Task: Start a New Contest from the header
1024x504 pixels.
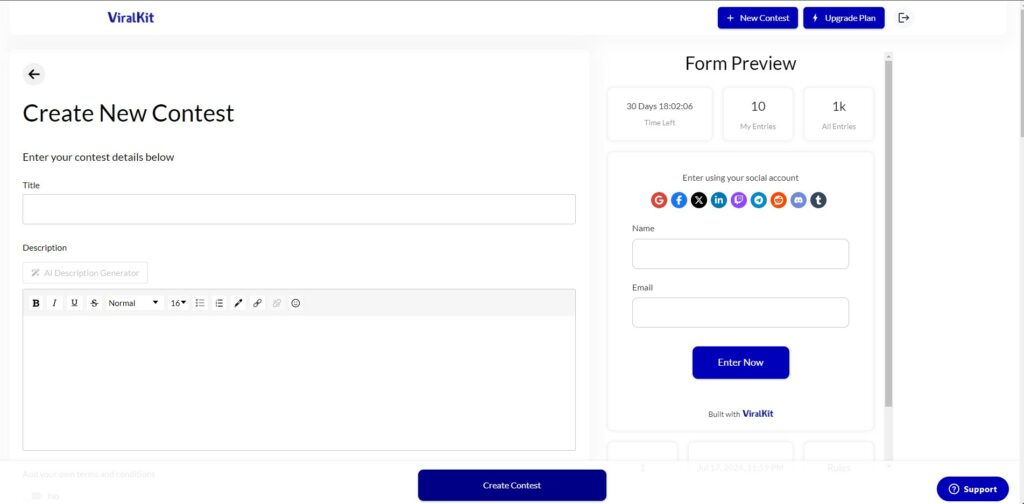Action: 758,18
